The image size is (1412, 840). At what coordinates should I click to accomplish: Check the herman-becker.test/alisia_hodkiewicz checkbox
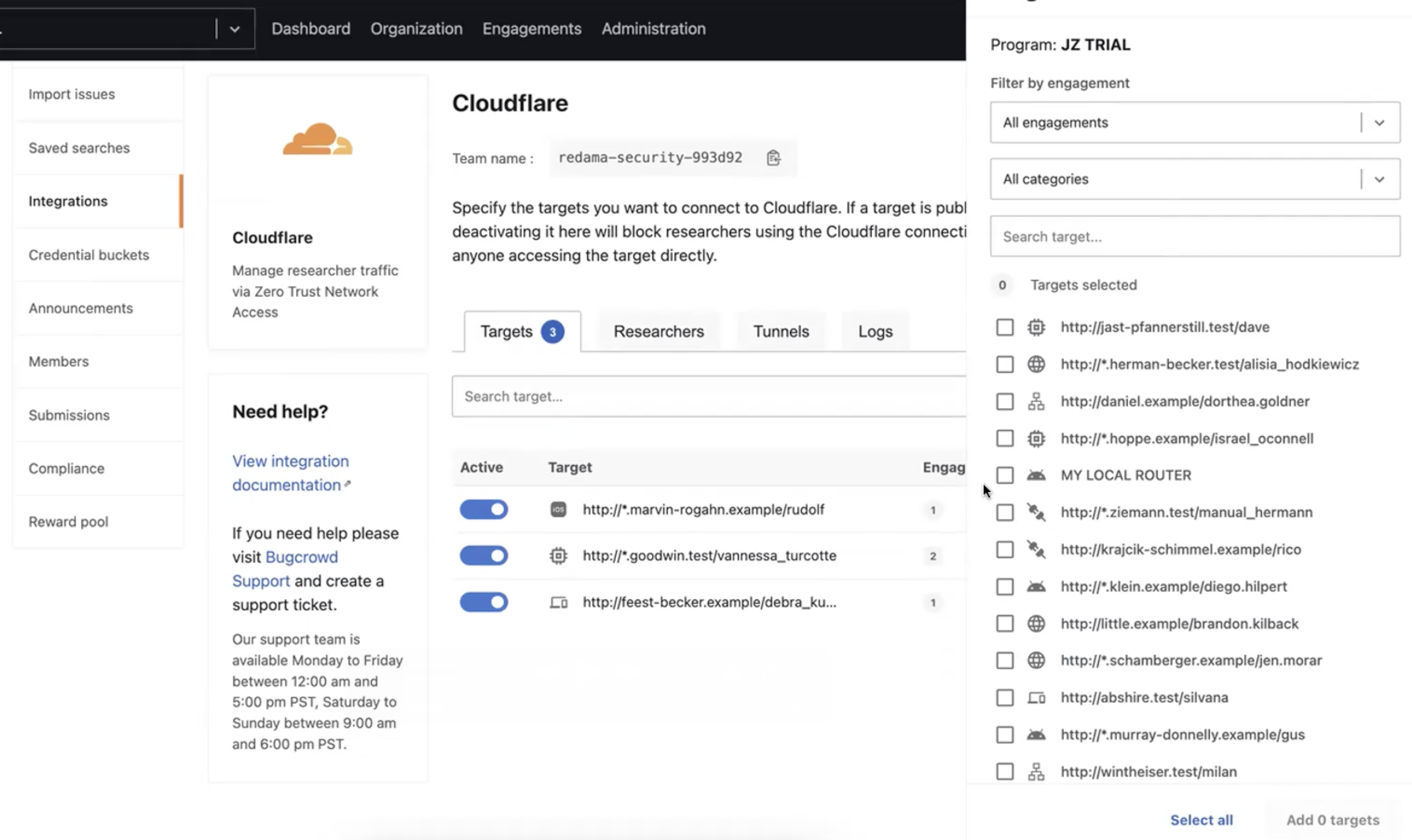click(1004, 364)
